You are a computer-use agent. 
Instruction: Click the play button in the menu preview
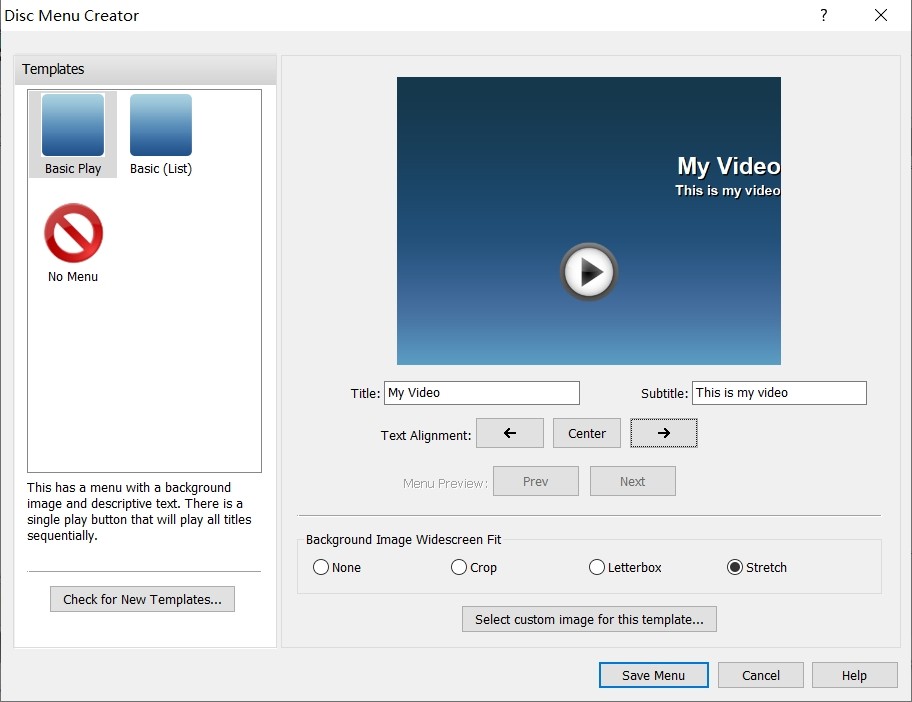[589, 271]
